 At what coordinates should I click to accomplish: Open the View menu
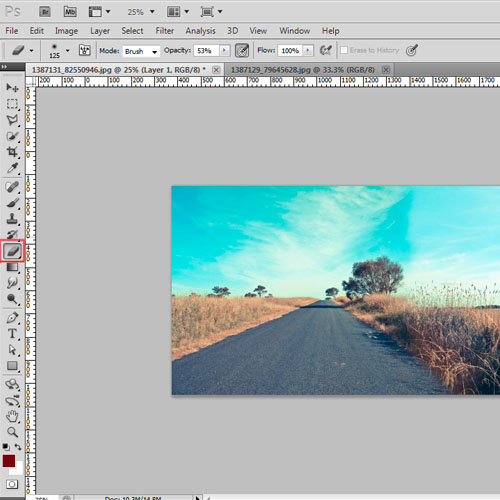258,31
